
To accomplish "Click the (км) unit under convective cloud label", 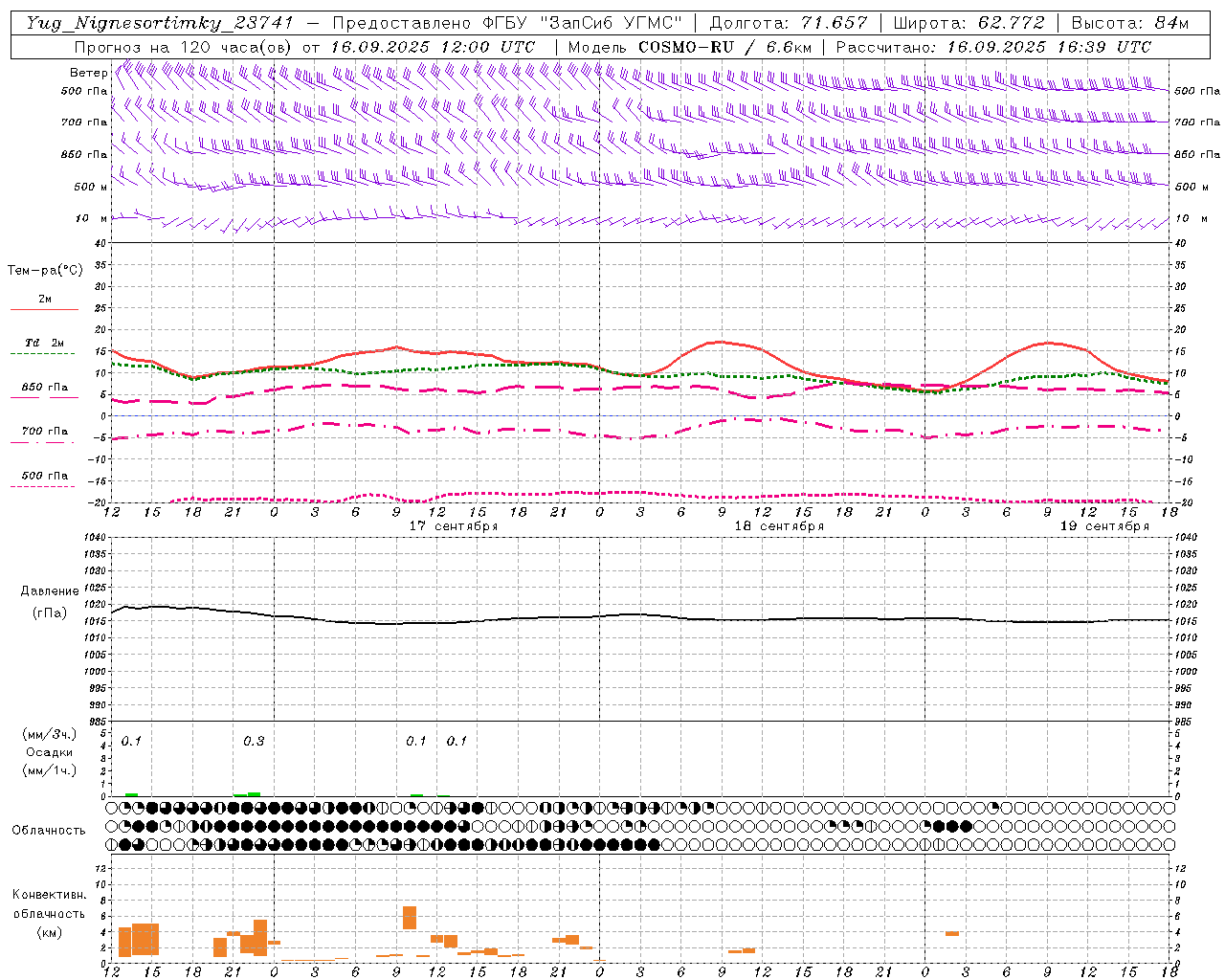I will (x=50, y=932).
